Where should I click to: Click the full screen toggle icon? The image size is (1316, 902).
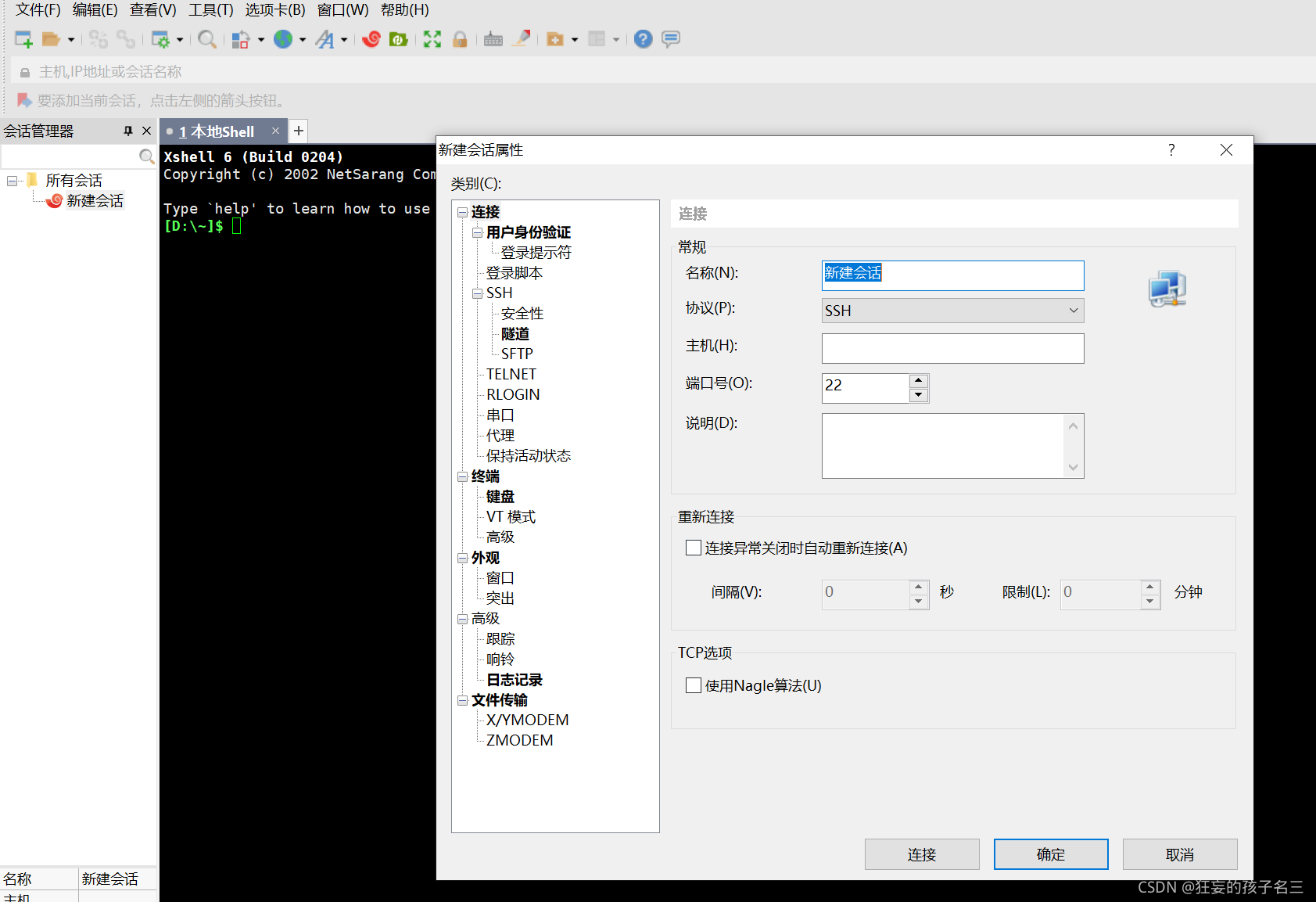tap(432, 39)
